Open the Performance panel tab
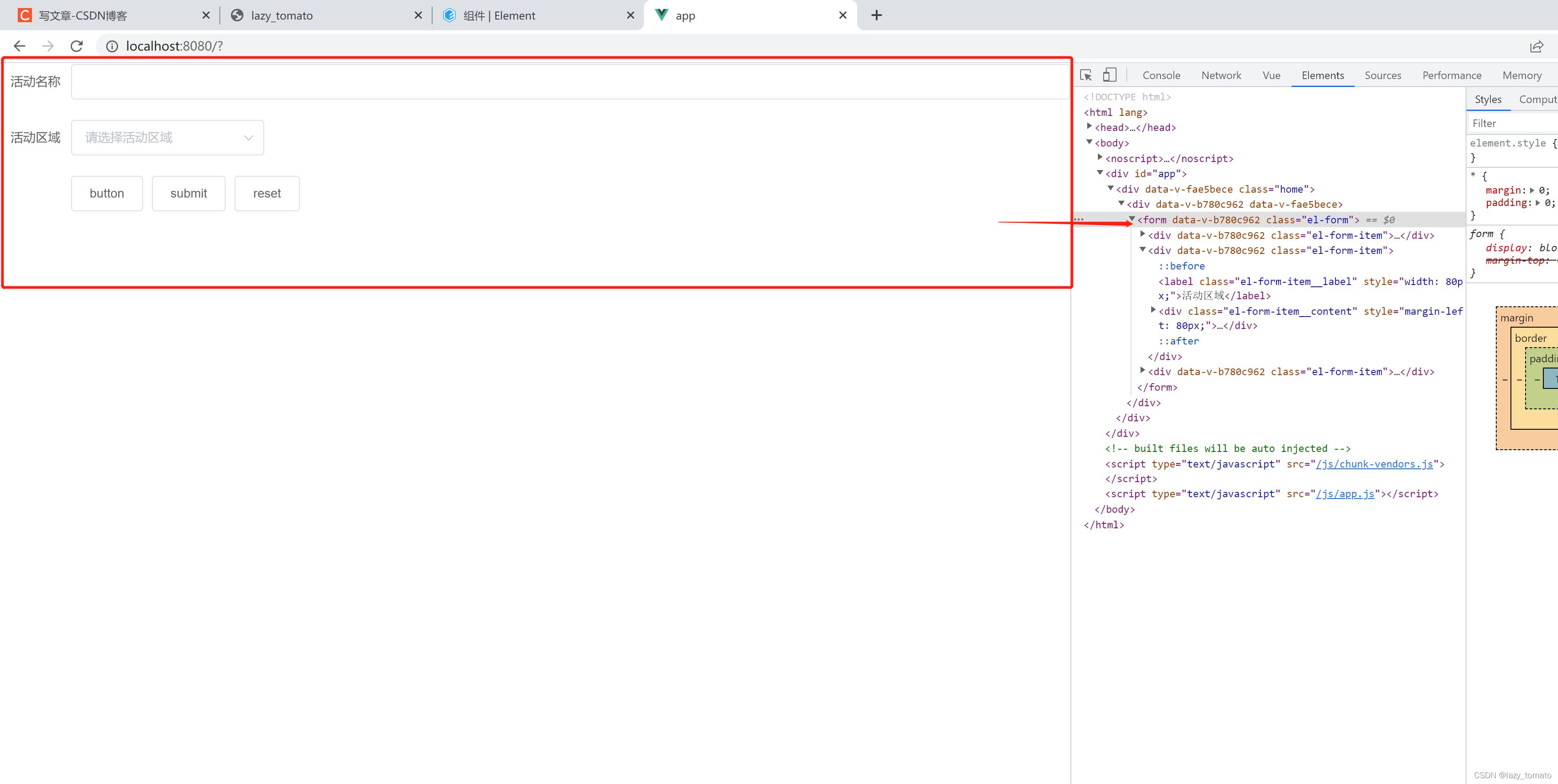The height and width of the screenshot is (784, 1558). pyautogui.click(x=1451, y=75)
